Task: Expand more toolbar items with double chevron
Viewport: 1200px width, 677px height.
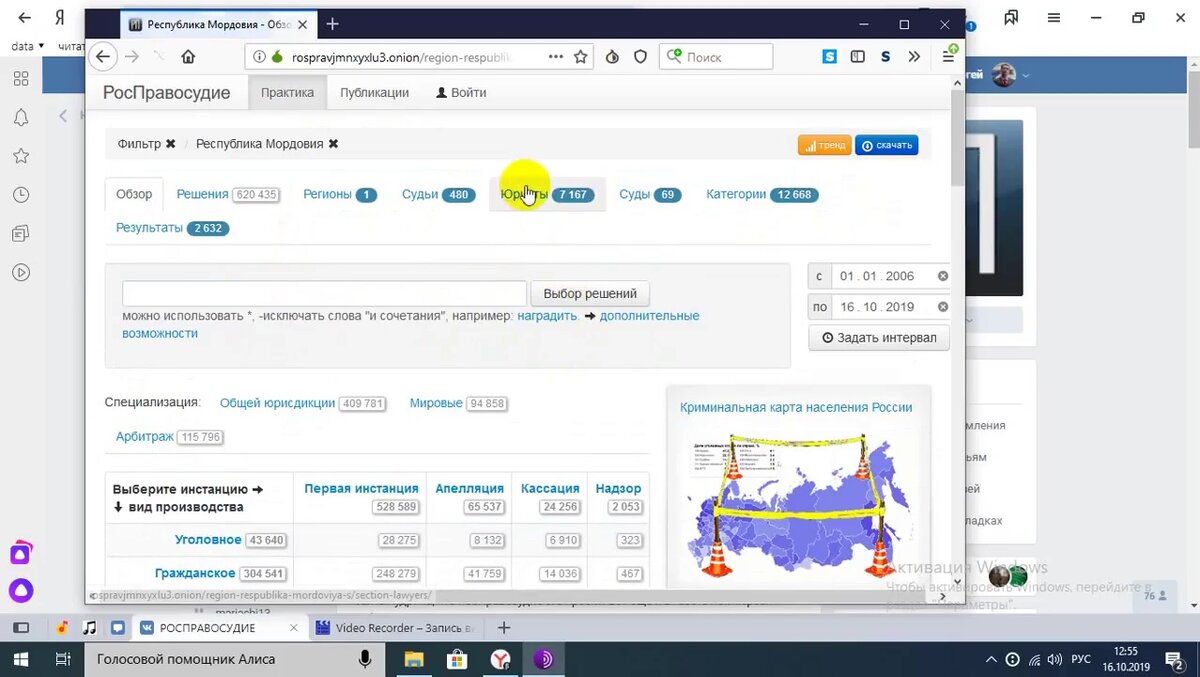Action: [x=914, y=57]
